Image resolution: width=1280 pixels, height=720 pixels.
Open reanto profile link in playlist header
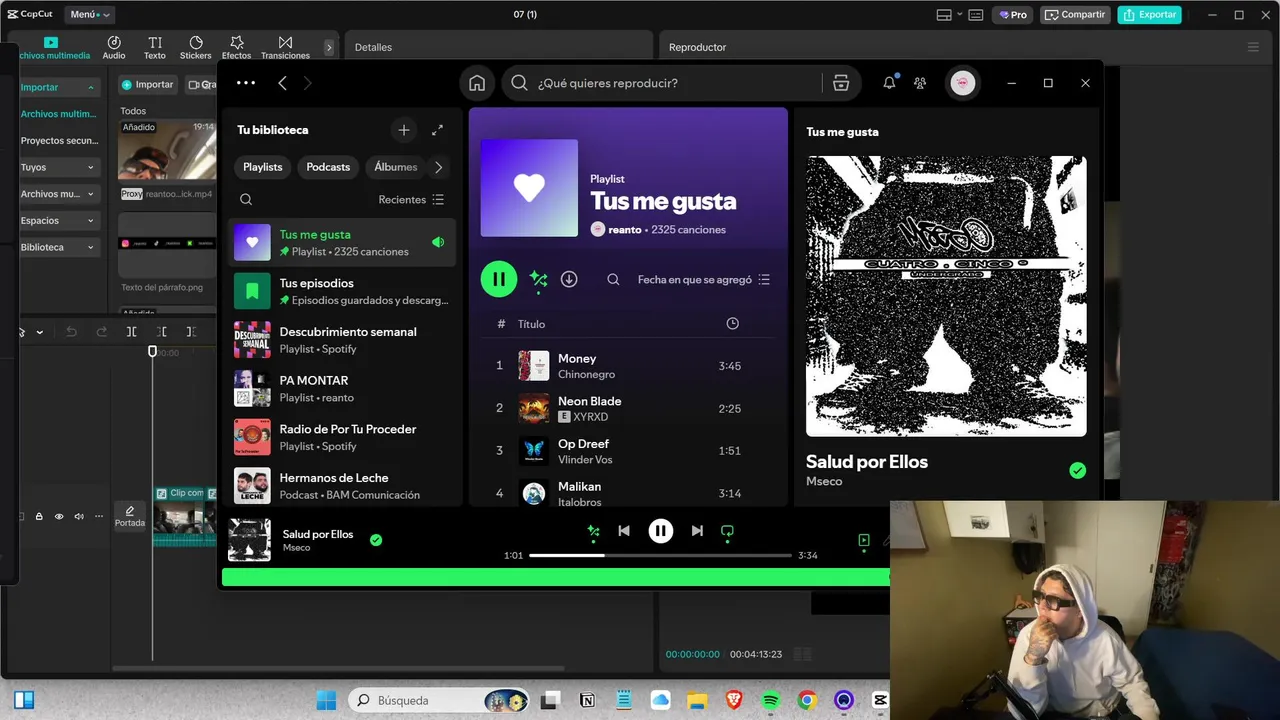tap(625, 229)
